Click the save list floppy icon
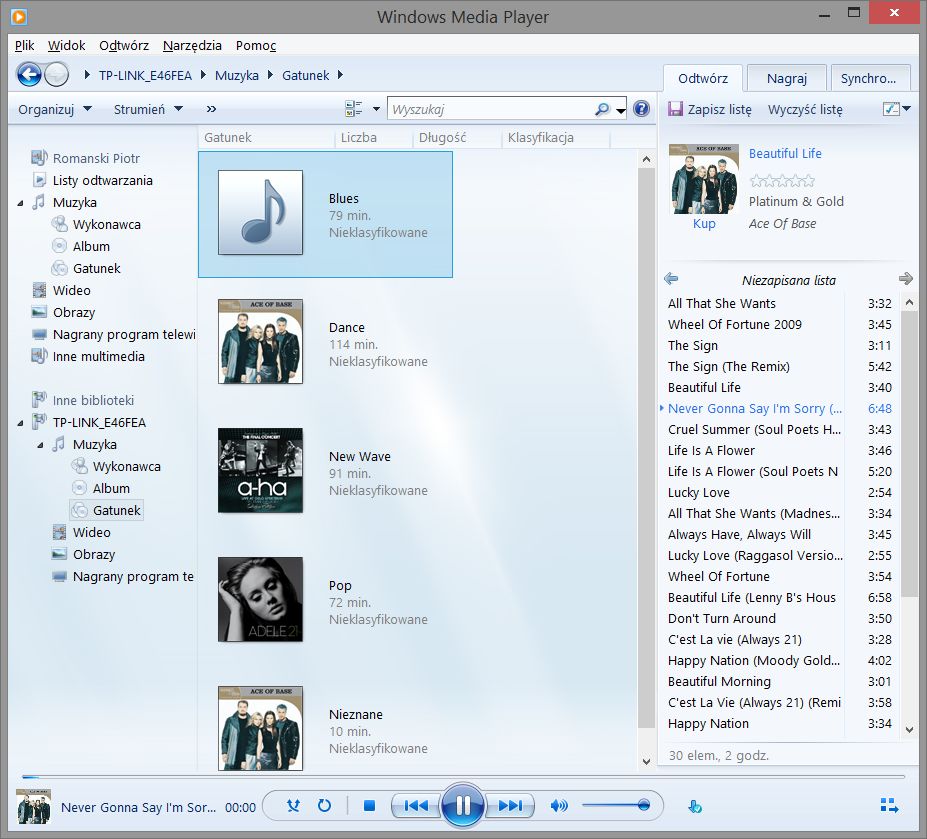927x839 pixels. tap(675, 109)
